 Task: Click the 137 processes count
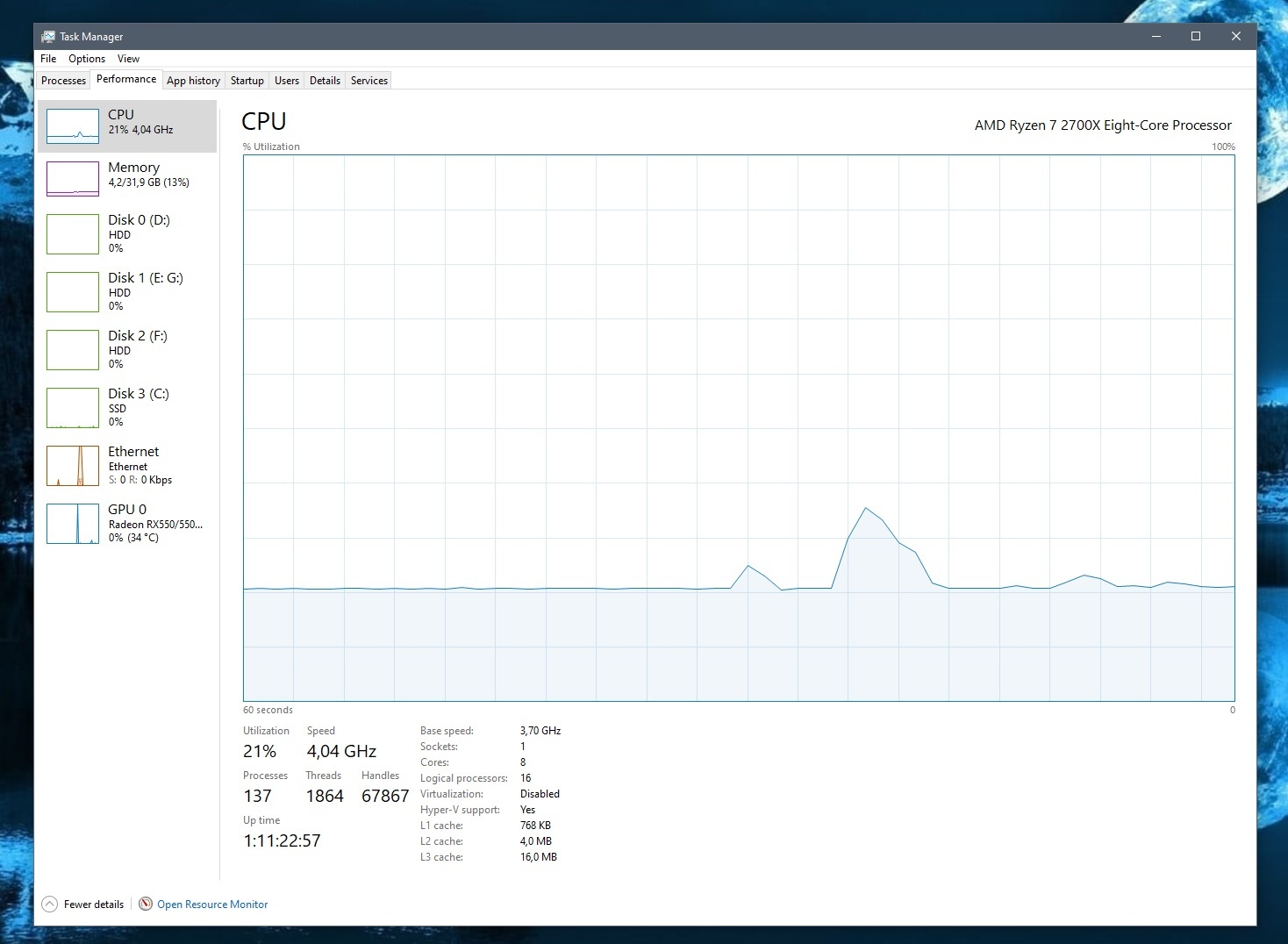coord(257,797)
